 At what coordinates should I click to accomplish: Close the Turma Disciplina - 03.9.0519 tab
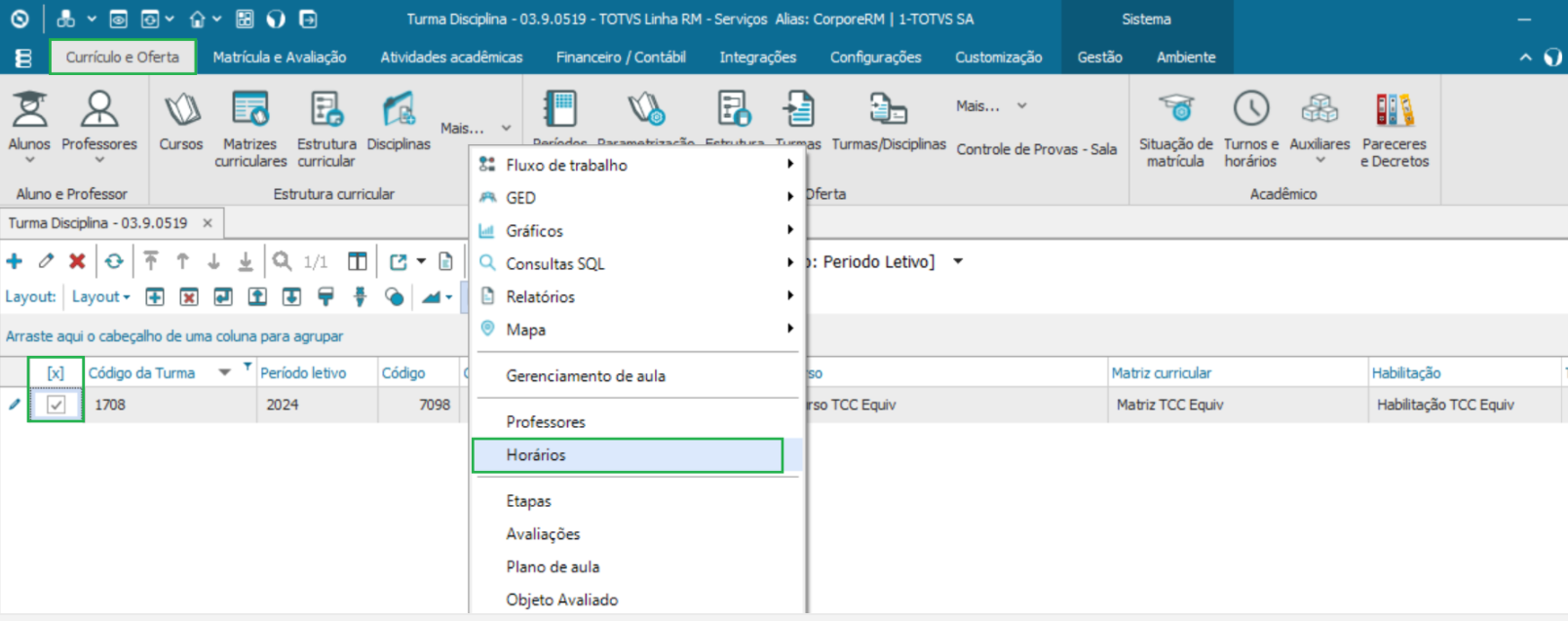tap(208, 223)
